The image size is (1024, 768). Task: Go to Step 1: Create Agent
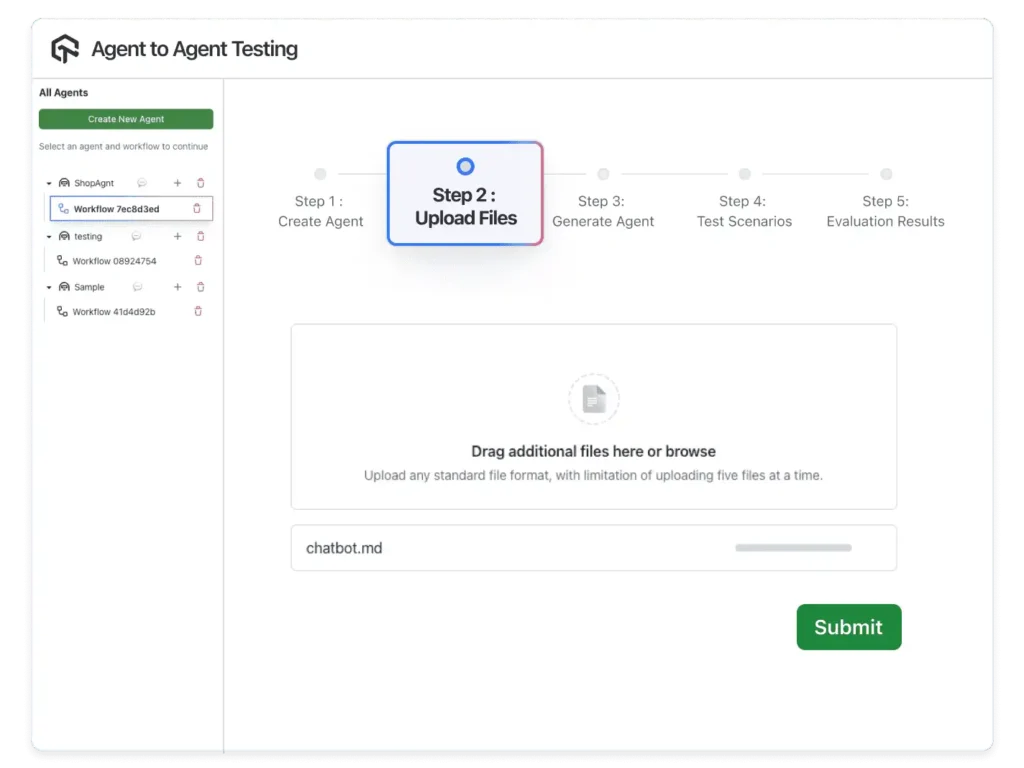(x=320, y=211)
